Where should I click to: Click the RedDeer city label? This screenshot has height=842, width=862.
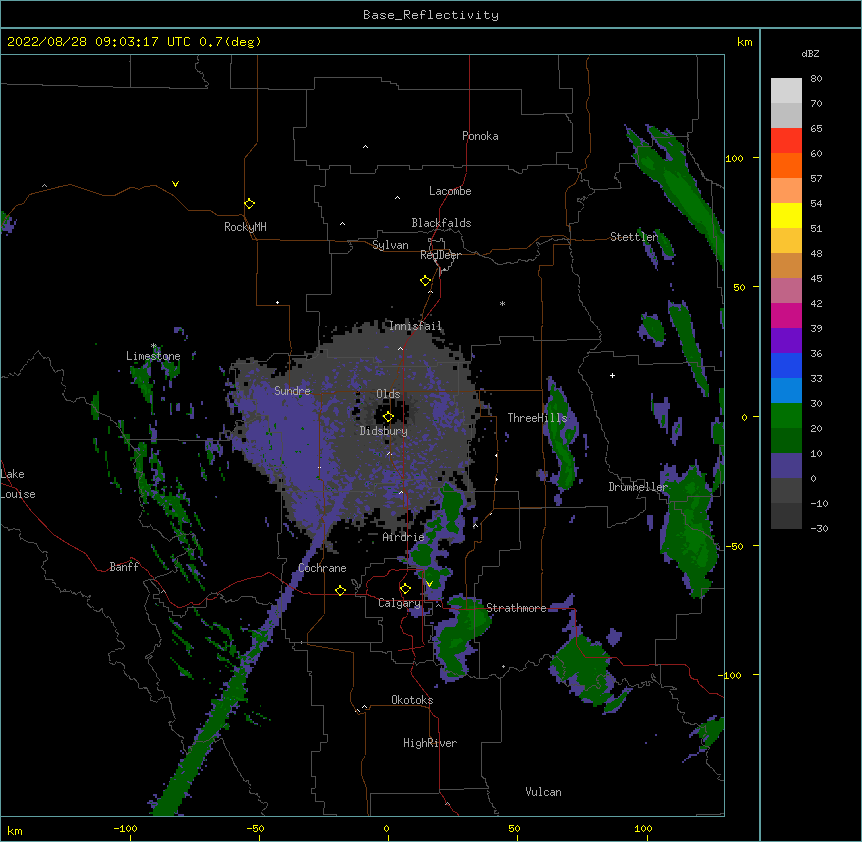pos(440,255)
